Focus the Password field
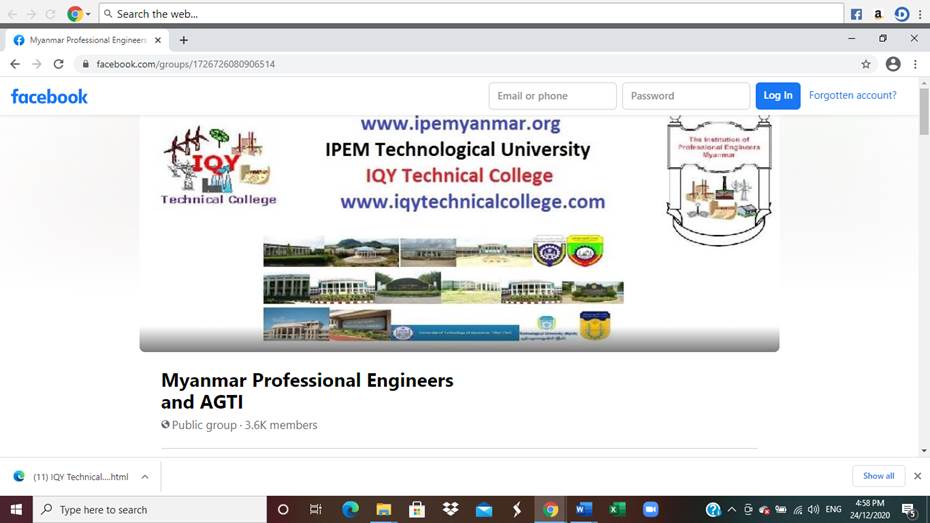This screenshot has width=930, height=523. pos(686,96)
